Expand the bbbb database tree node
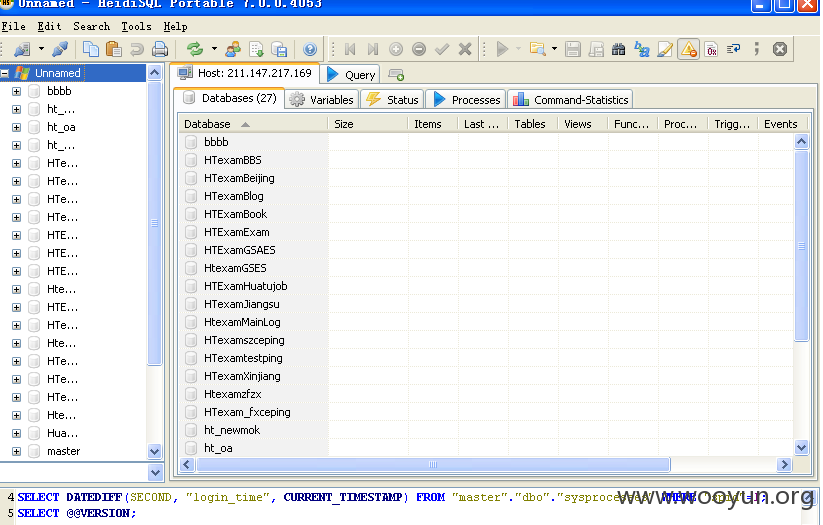Viewport: 823px width, 525px height. pos(16,91)
